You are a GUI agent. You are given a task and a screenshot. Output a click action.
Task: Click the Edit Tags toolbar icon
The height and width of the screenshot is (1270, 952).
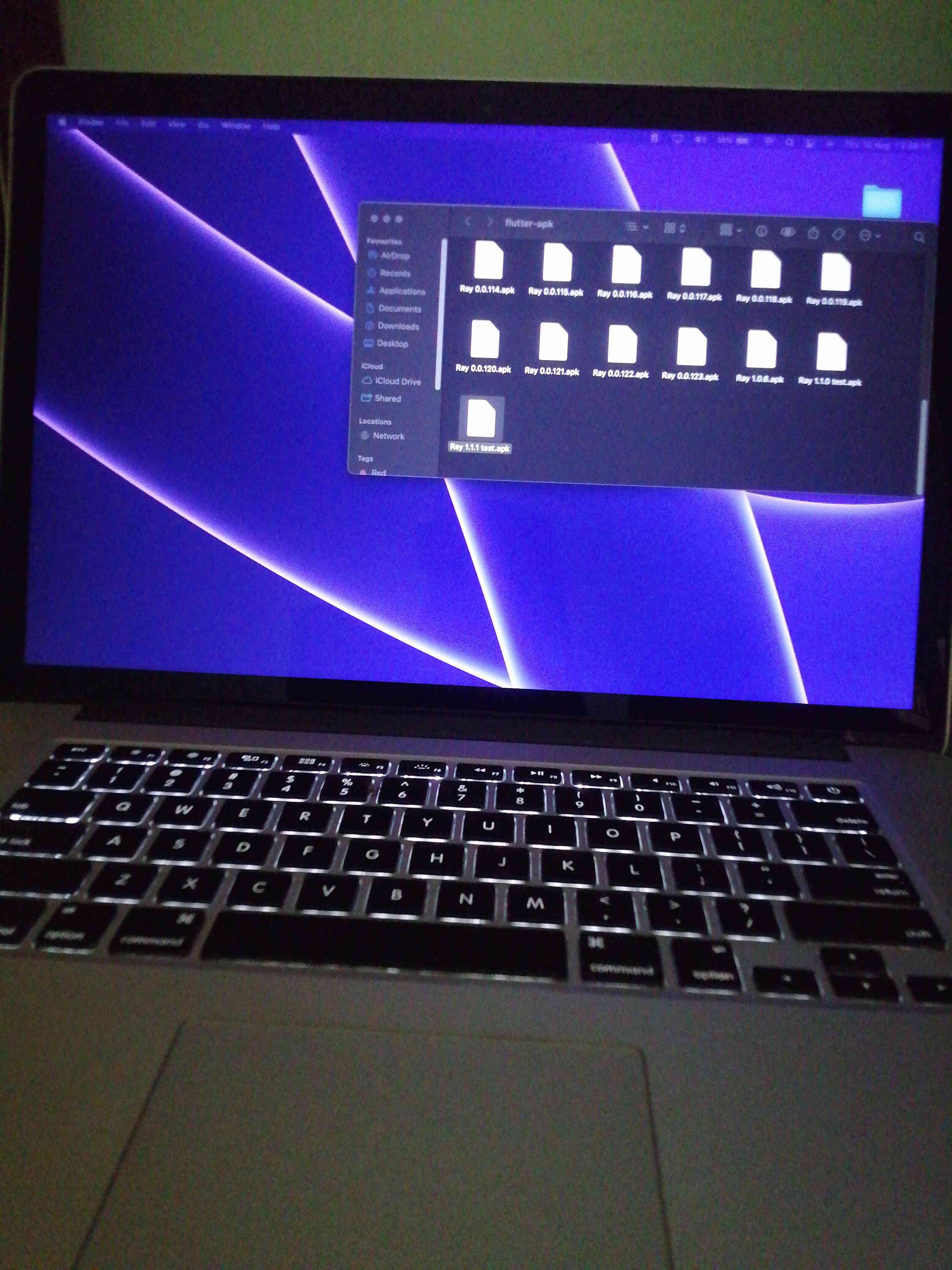(x=838, y=234)
